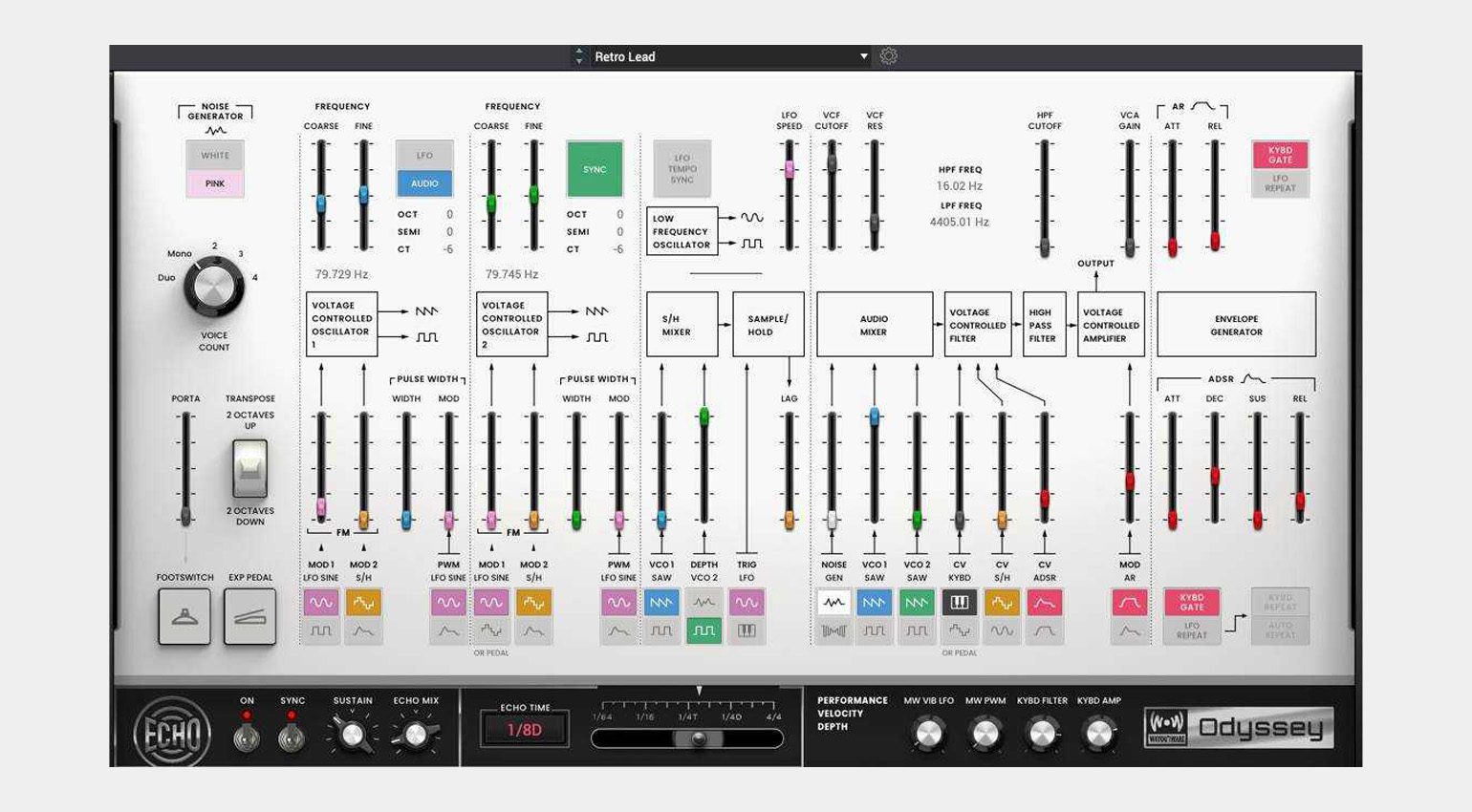
Task: Open the settings gear beside the preset name
Action: point(888,56)
